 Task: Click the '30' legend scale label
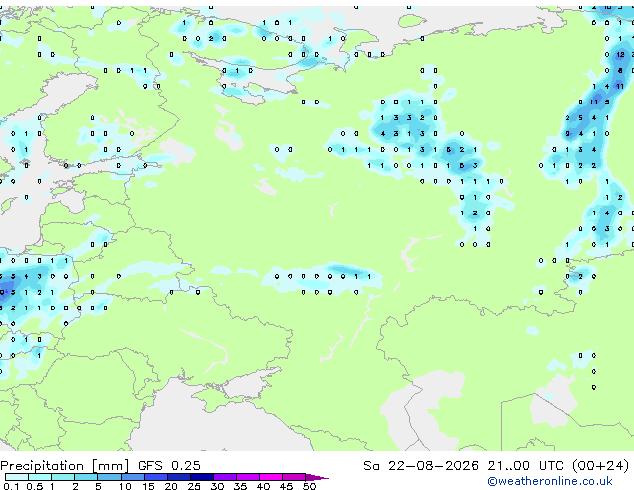click(218, 486)
